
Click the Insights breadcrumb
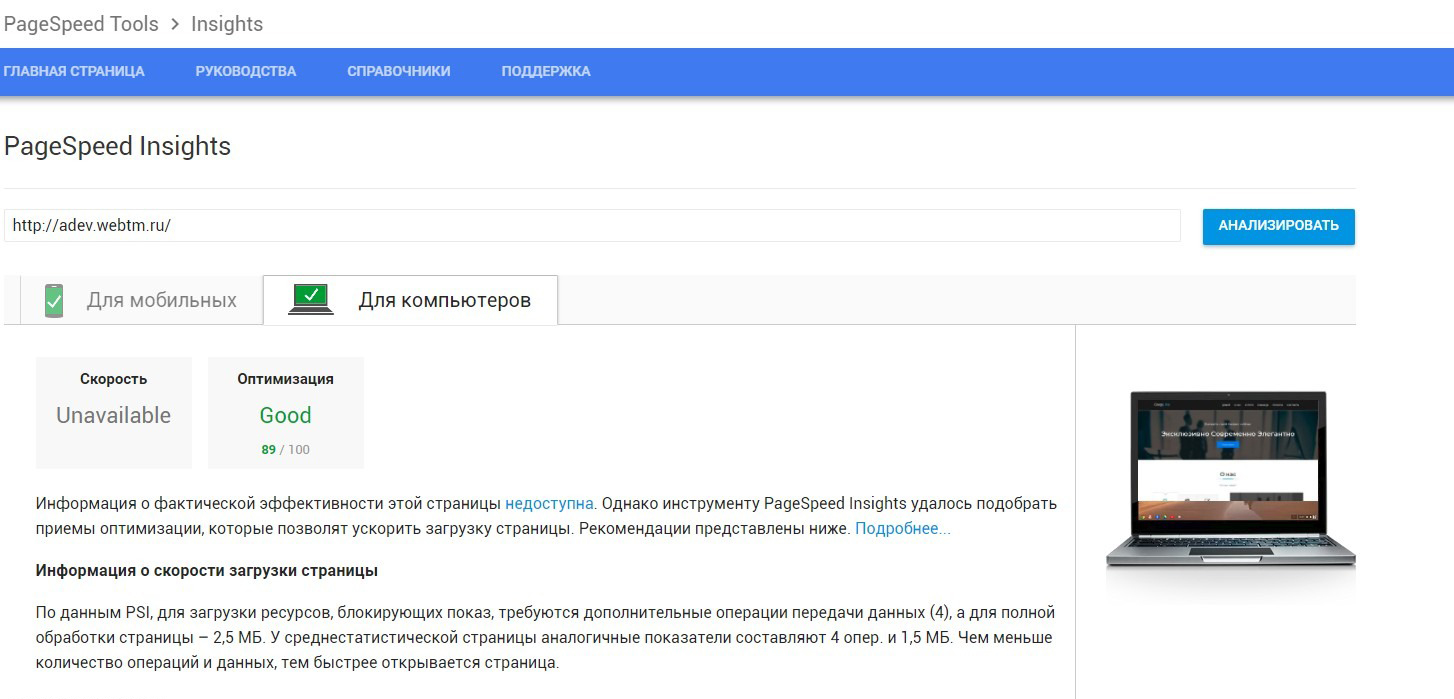(x=227, y=24)
